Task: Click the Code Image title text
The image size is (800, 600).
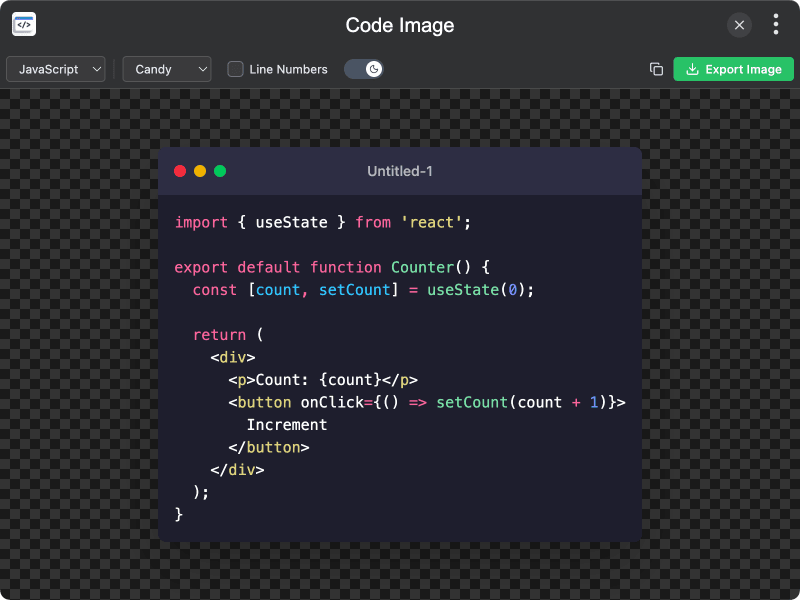Action: [400, 25]
